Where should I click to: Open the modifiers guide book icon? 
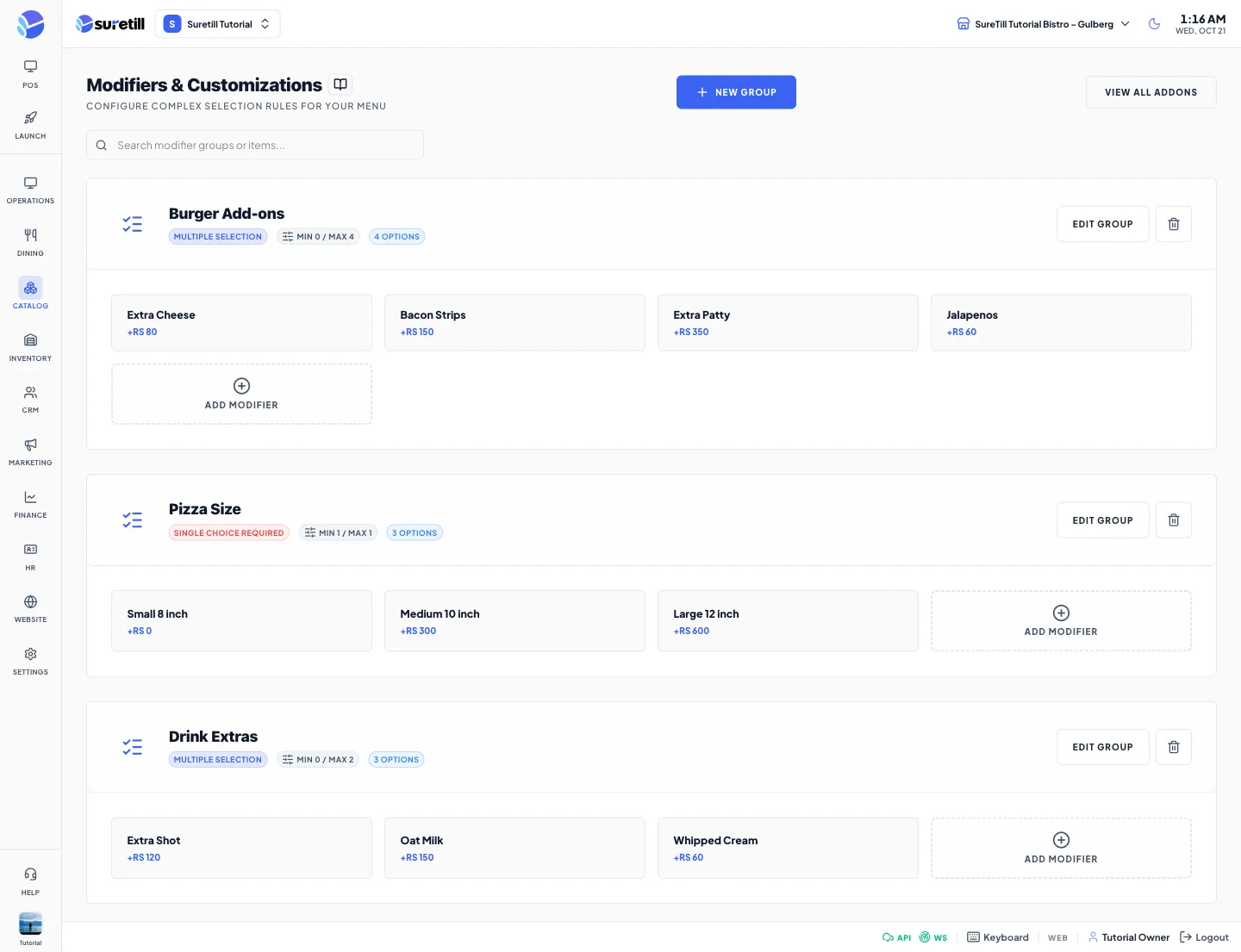click(x=340, y=84)
